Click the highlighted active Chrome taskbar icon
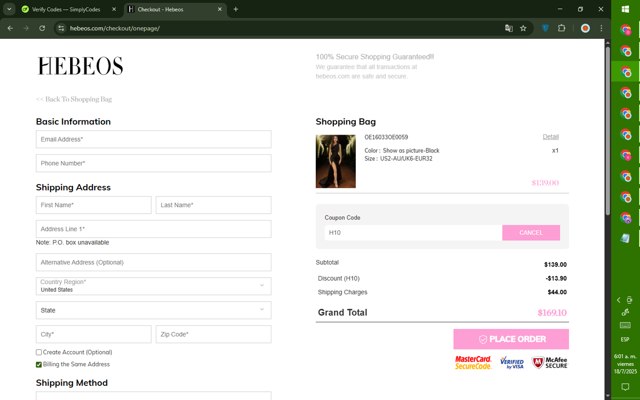 pos(625,72)
